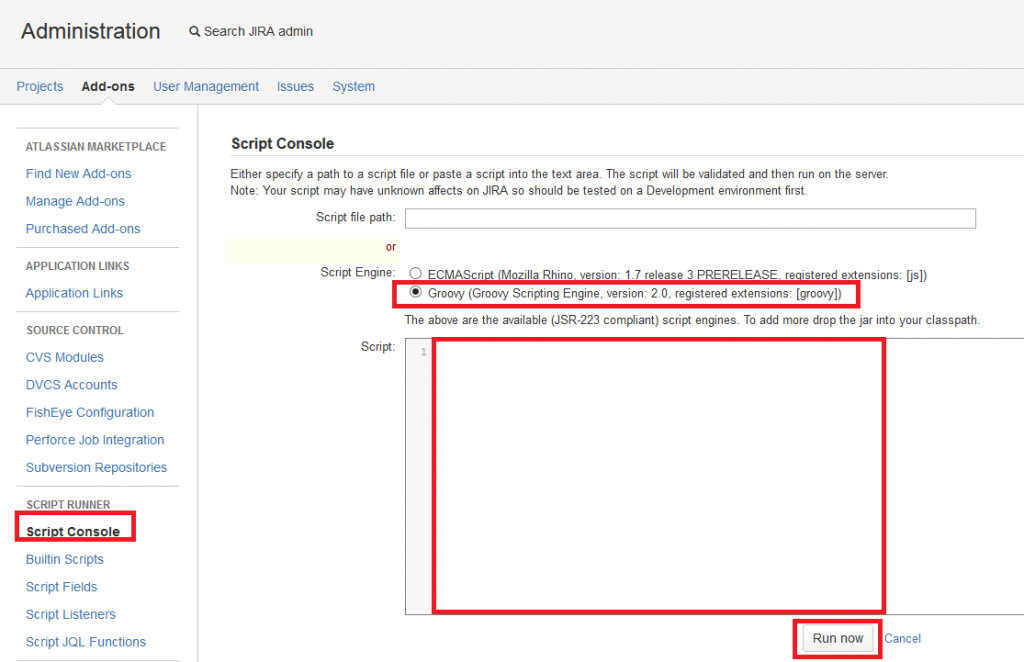This screenshot has width=1024, height=662.
Task: Open the System admin section
Action: click(353, 86)
